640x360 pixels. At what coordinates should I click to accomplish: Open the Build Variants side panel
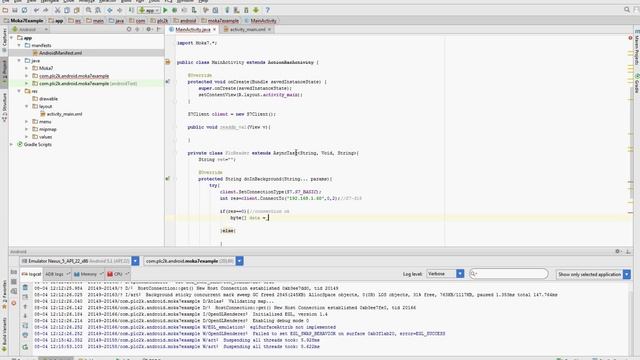coord(4,335)
